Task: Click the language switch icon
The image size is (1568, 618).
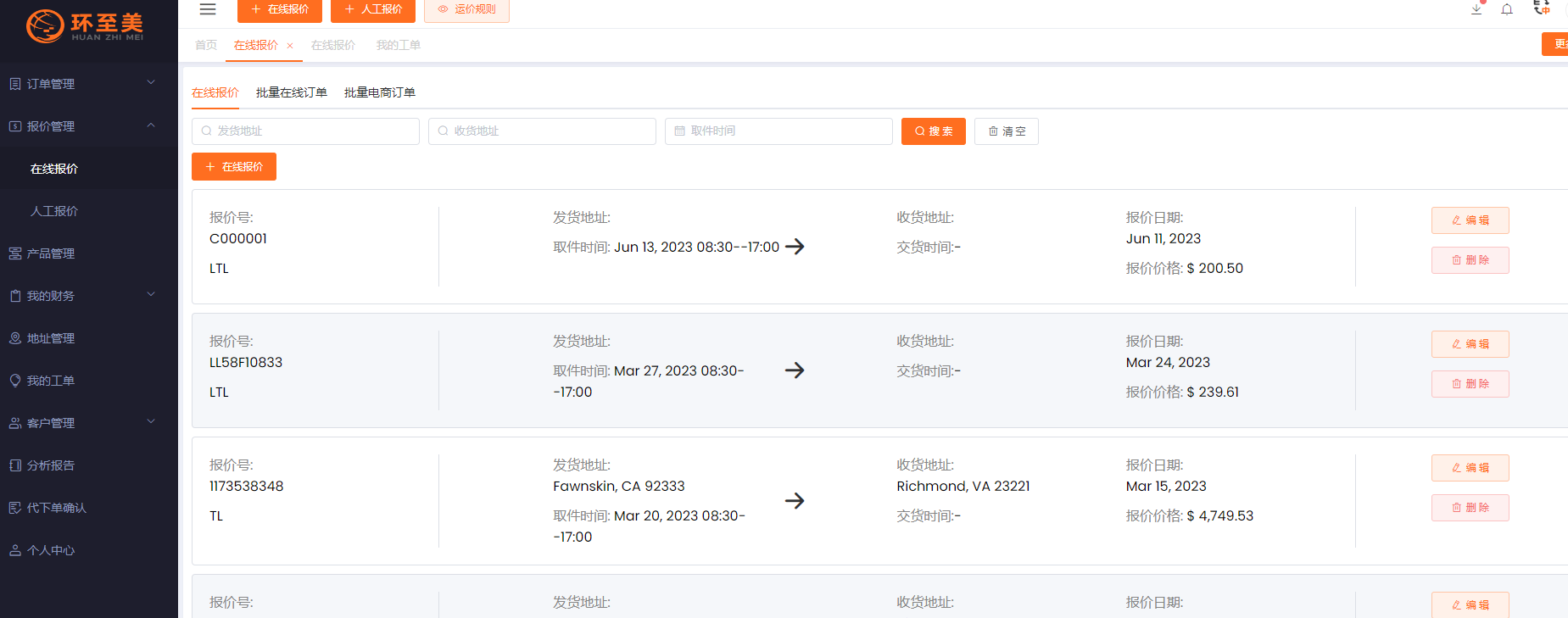Action: 1541,8
